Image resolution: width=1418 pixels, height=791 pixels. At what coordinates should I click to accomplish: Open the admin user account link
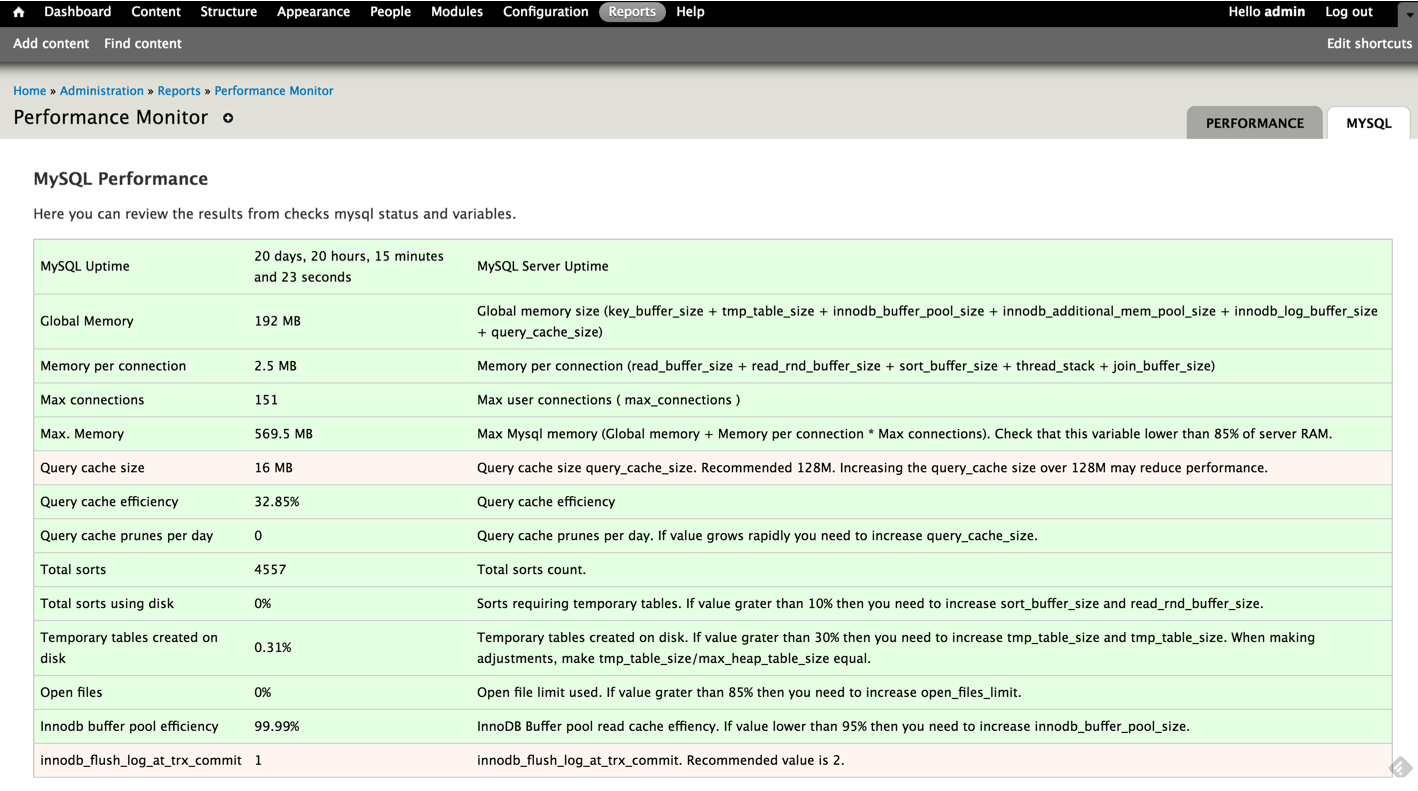pyautogui.click(x=1284, y=12)
